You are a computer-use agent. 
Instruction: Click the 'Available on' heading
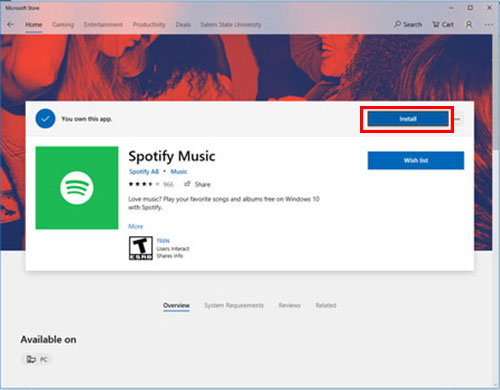coord(48,340)
